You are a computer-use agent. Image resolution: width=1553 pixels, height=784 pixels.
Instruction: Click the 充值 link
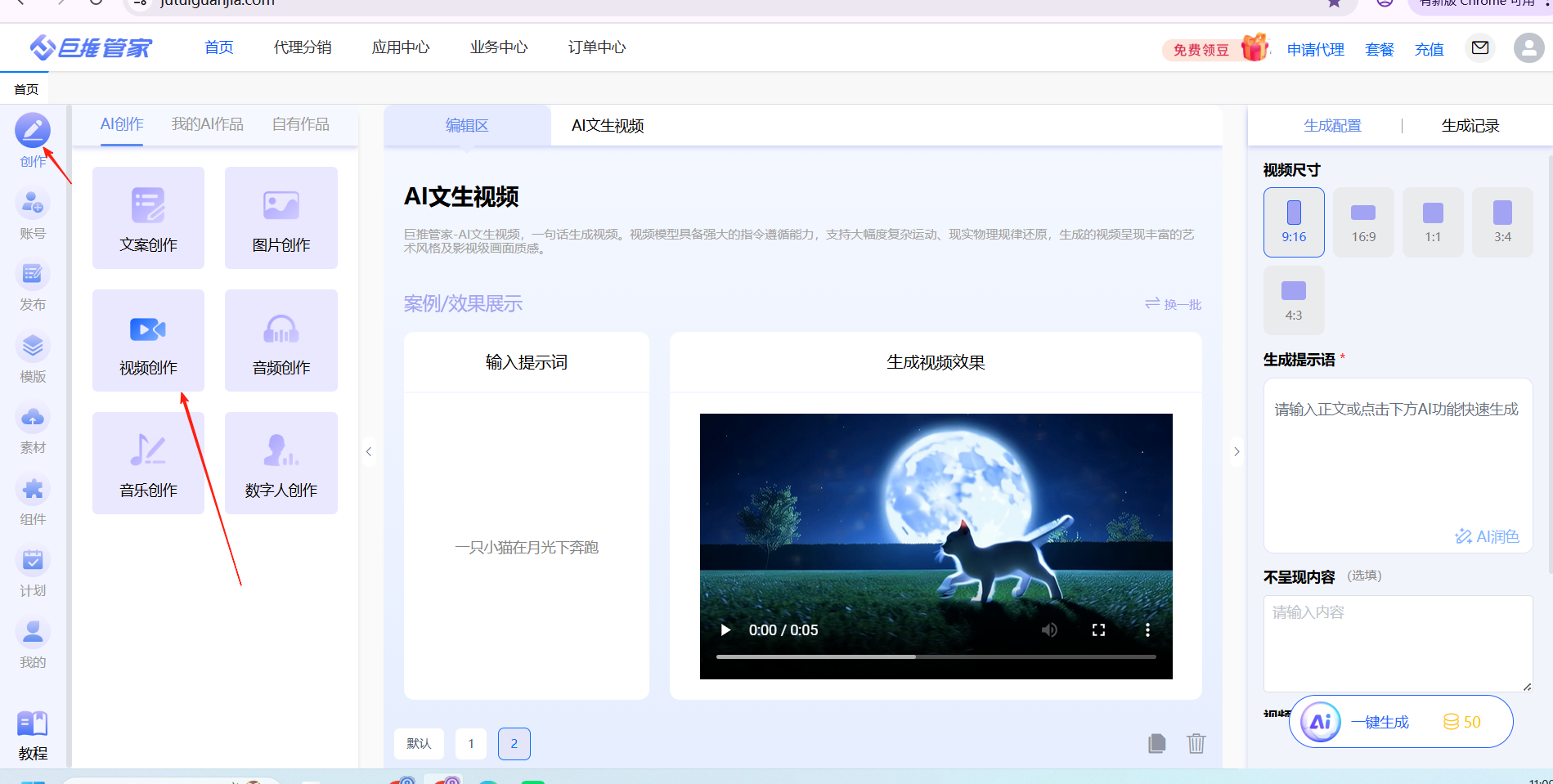(1430, 50)
